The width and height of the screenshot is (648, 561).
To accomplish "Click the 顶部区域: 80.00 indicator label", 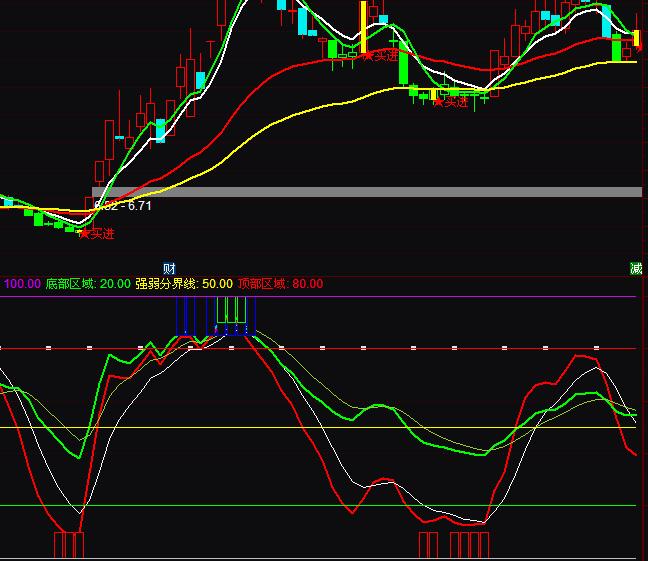I will (x=280, y=284).
